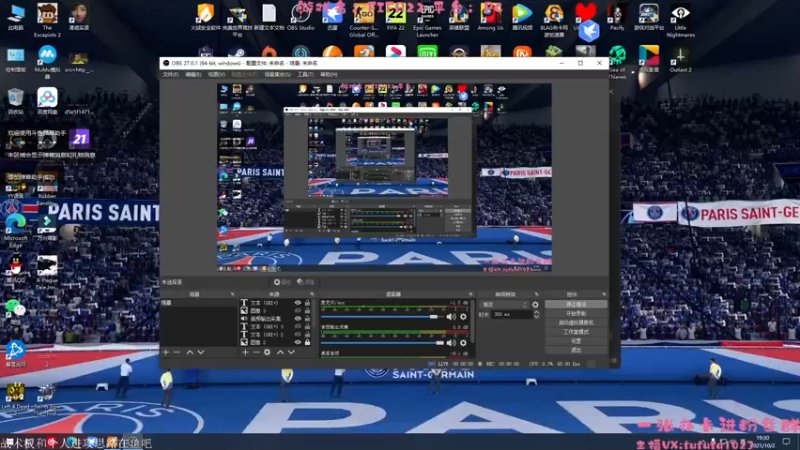Viewport: 800px width, 450px height.
Task: Click the transition duration 300 ms field
Action: click(512, 314)
